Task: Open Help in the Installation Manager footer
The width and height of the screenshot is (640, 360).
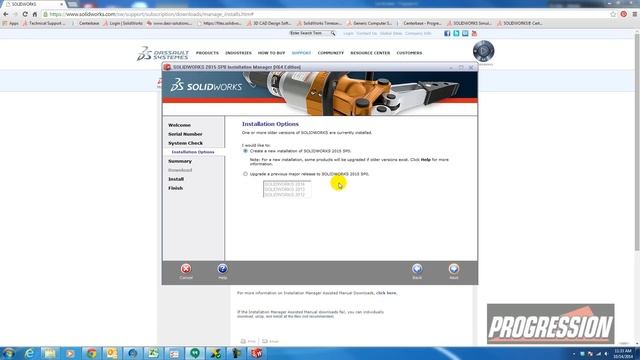Action: 222,269
